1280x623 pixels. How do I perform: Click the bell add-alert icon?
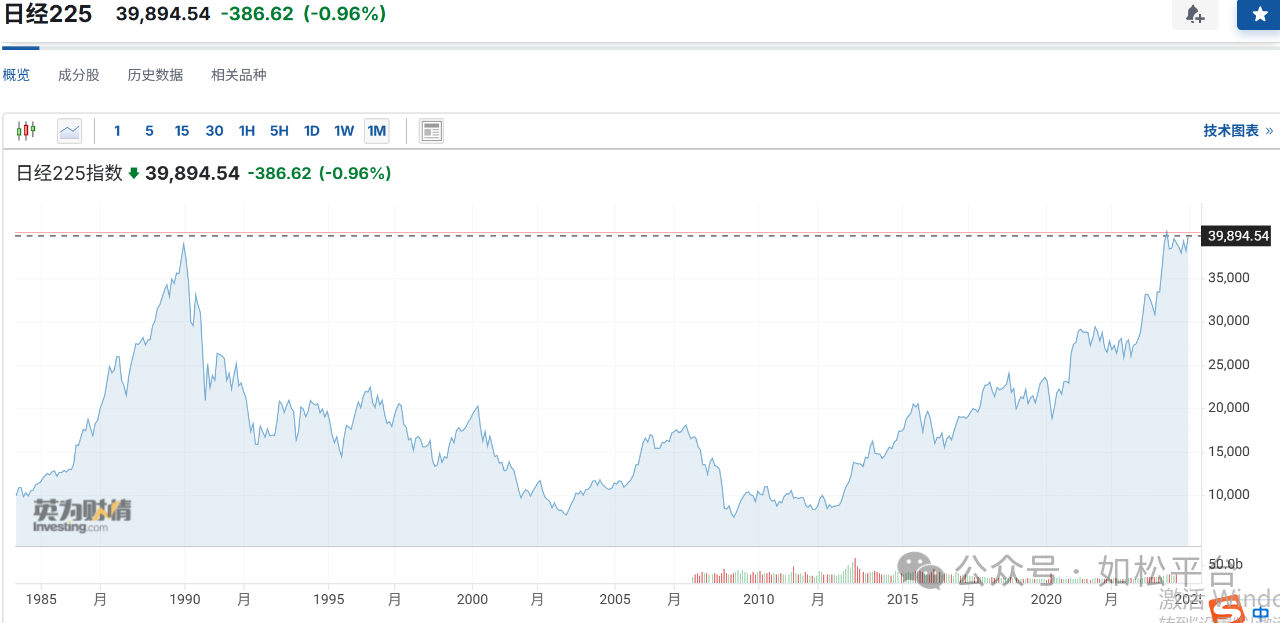coord(1195,14)
